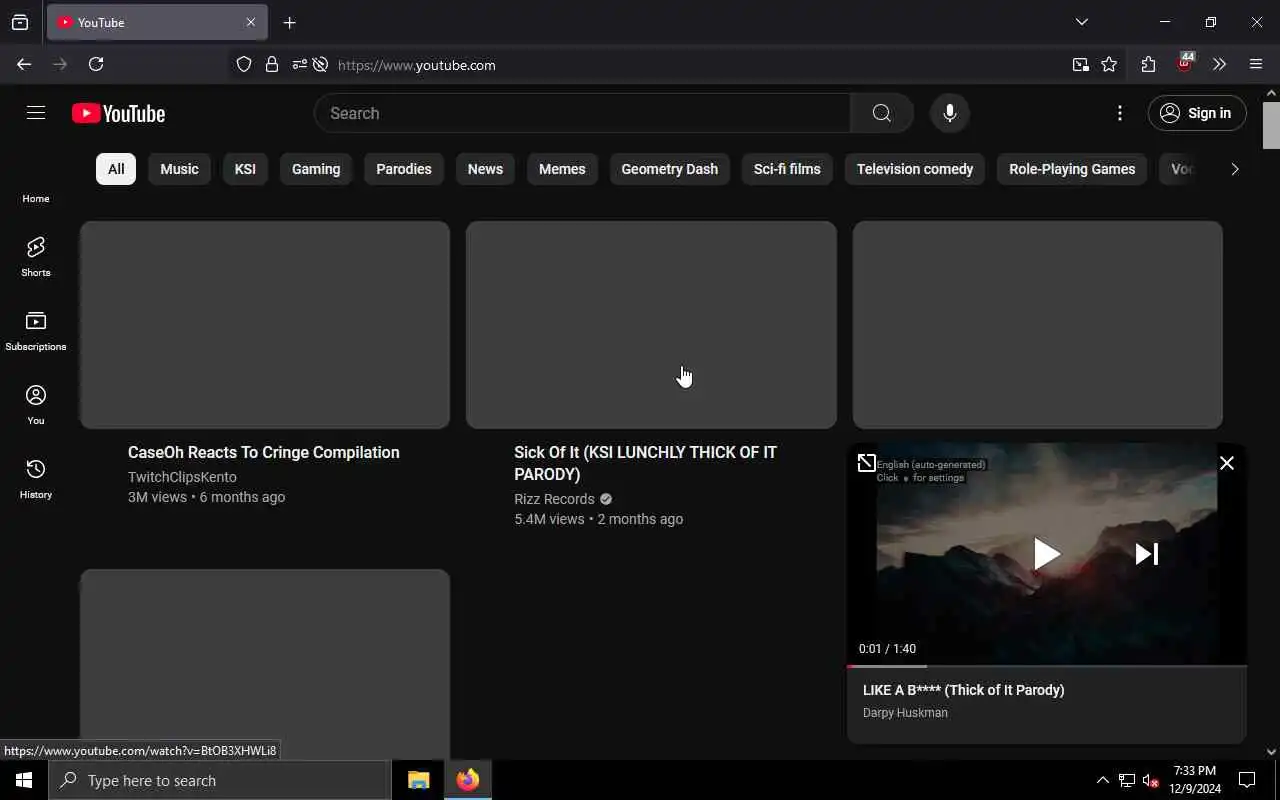The image size is (1280, 800).
Task: Click the YouTube logo
Action: tap(118, 114)
